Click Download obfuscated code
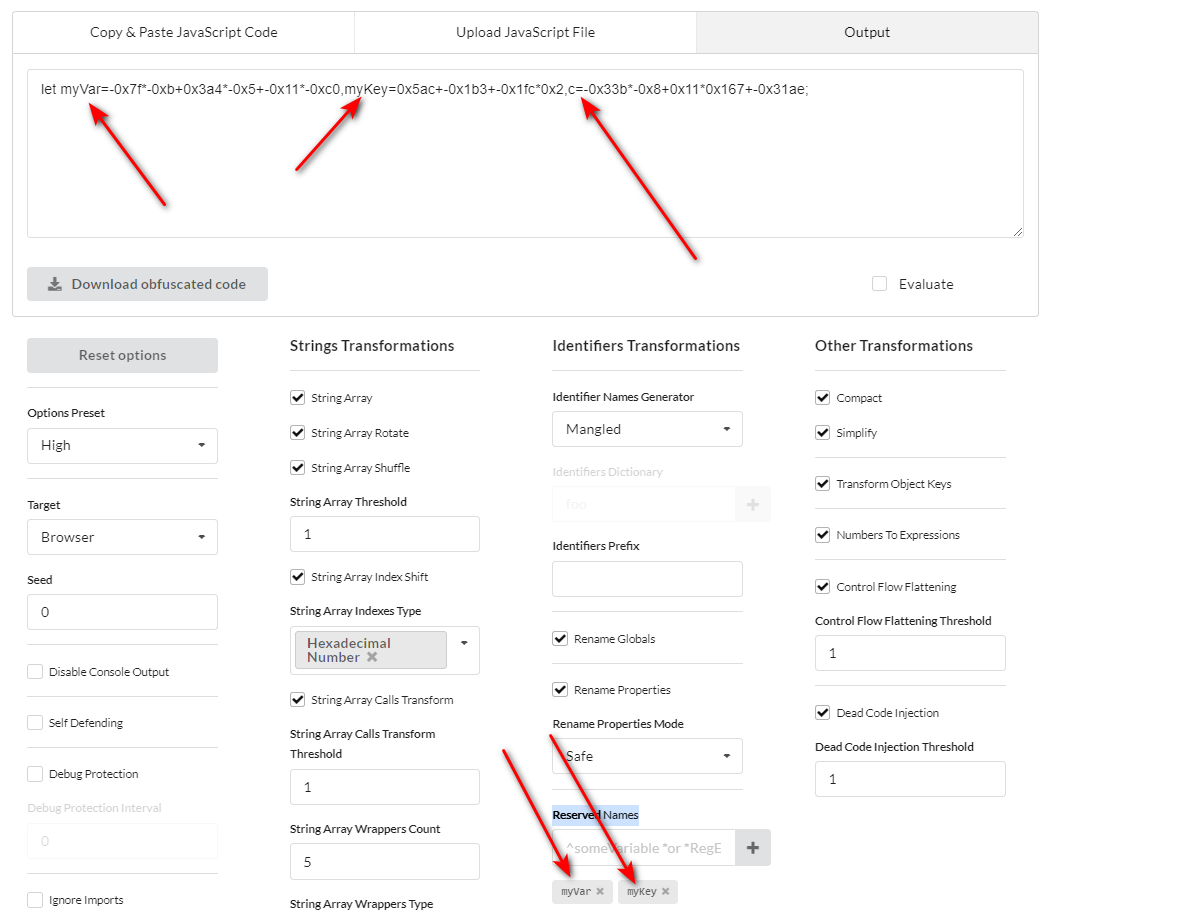Viewport: 1178px width, 917px height. coord(147,284)
